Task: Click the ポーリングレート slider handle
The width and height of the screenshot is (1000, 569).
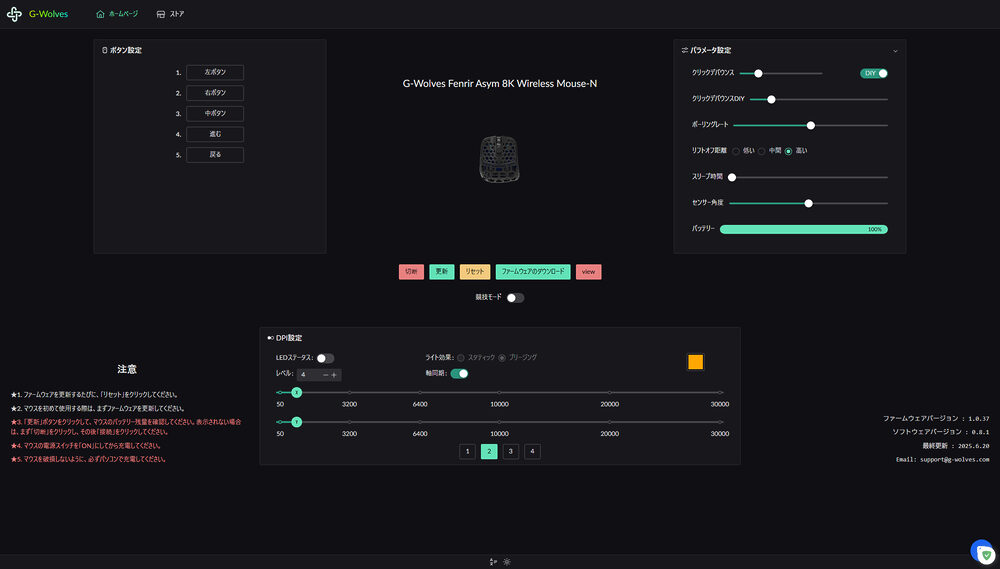Action: 811,126
